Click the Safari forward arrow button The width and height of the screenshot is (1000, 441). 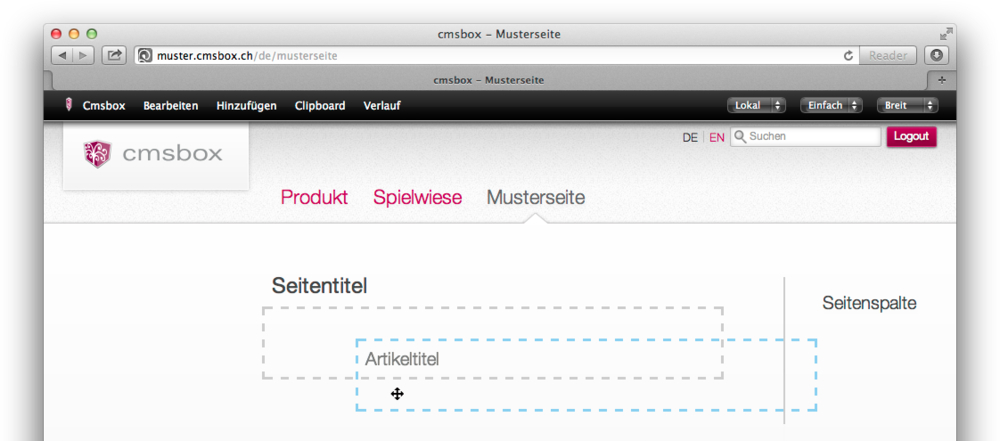click(x=84, y=56)
